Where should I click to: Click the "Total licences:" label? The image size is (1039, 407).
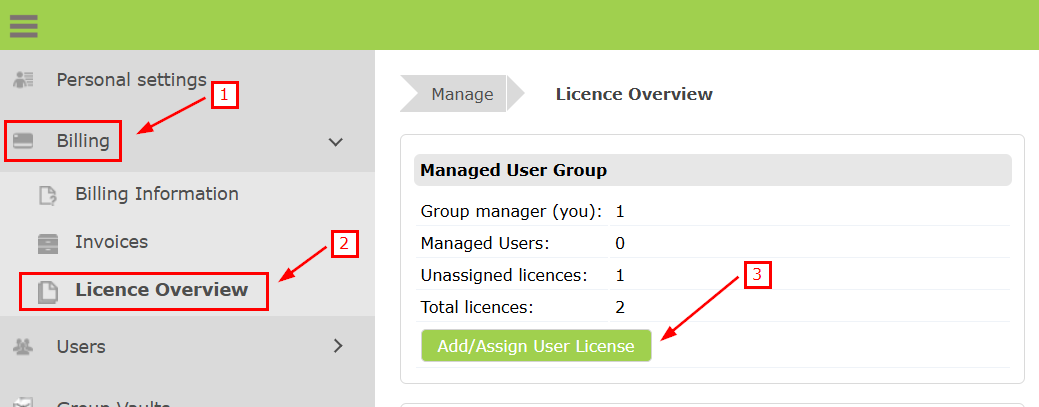(477, 308)
